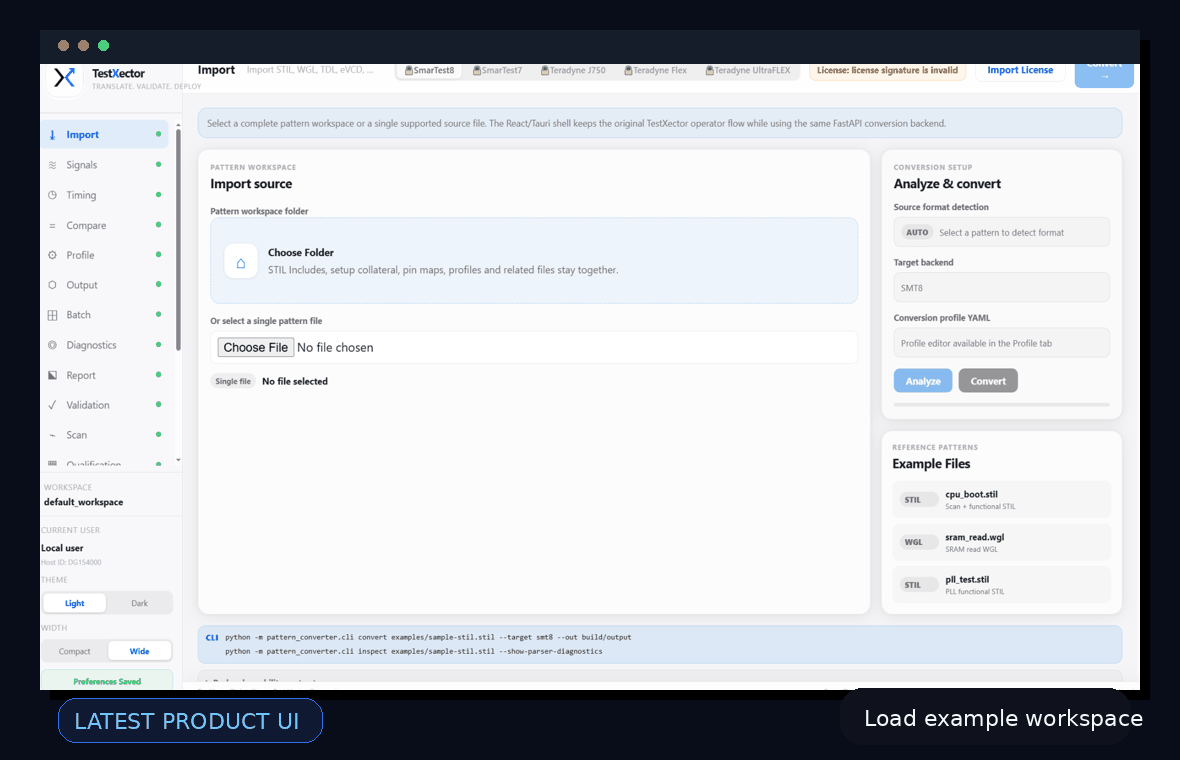Click the Import sidebar arrow icon

click(53, 135)
